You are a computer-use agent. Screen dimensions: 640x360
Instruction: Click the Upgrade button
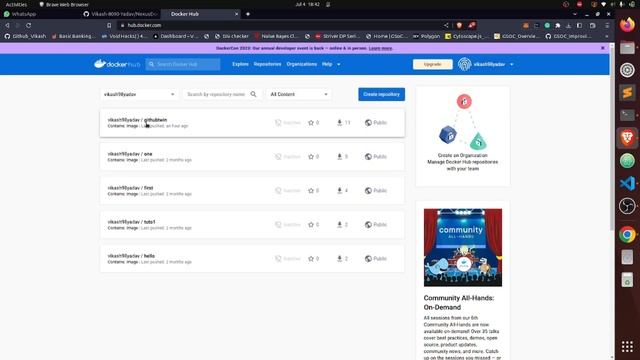click(x=433, y=64)
